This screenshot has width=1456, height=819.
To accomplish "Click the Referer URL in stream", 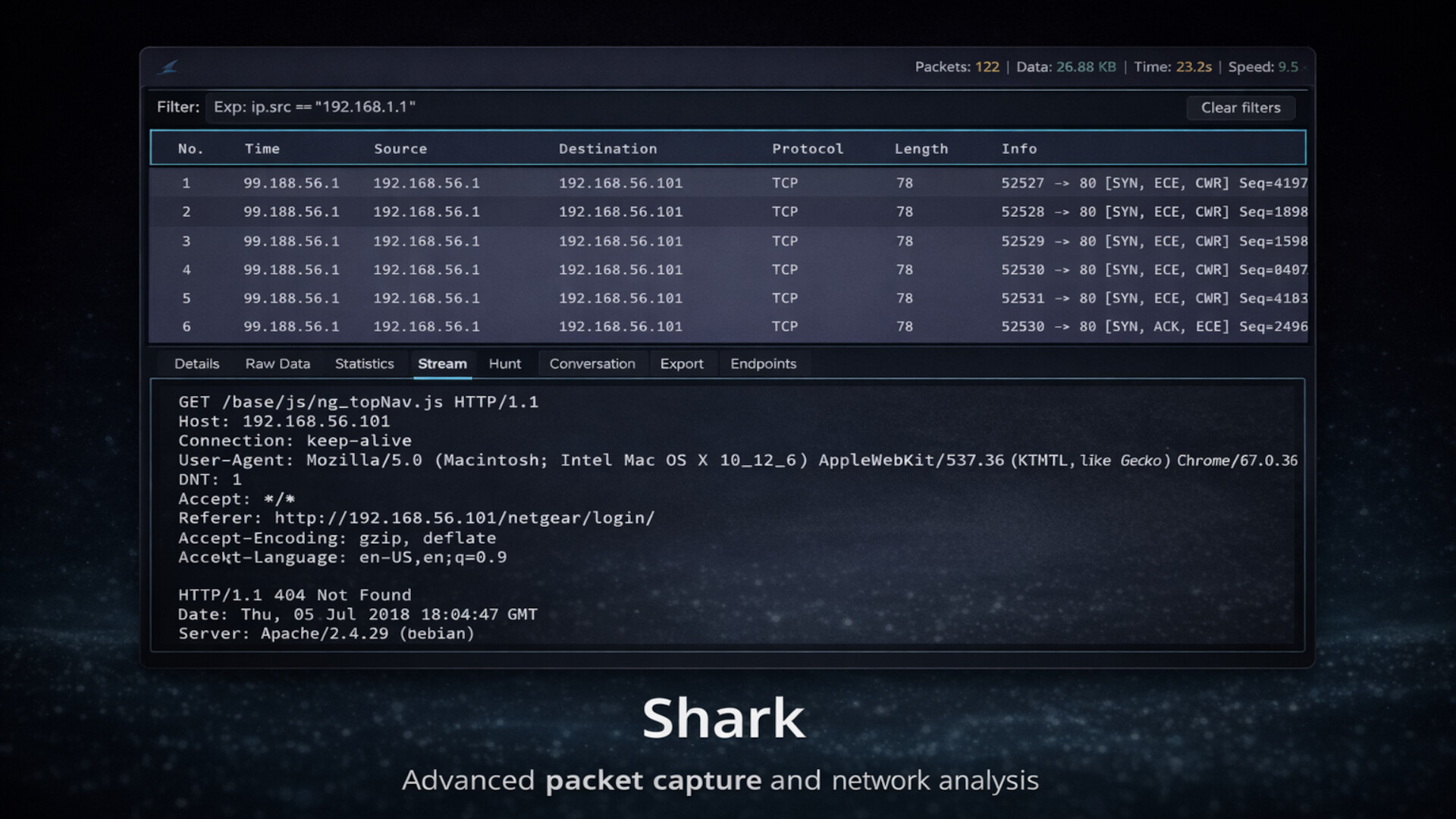I will [464, 518].
